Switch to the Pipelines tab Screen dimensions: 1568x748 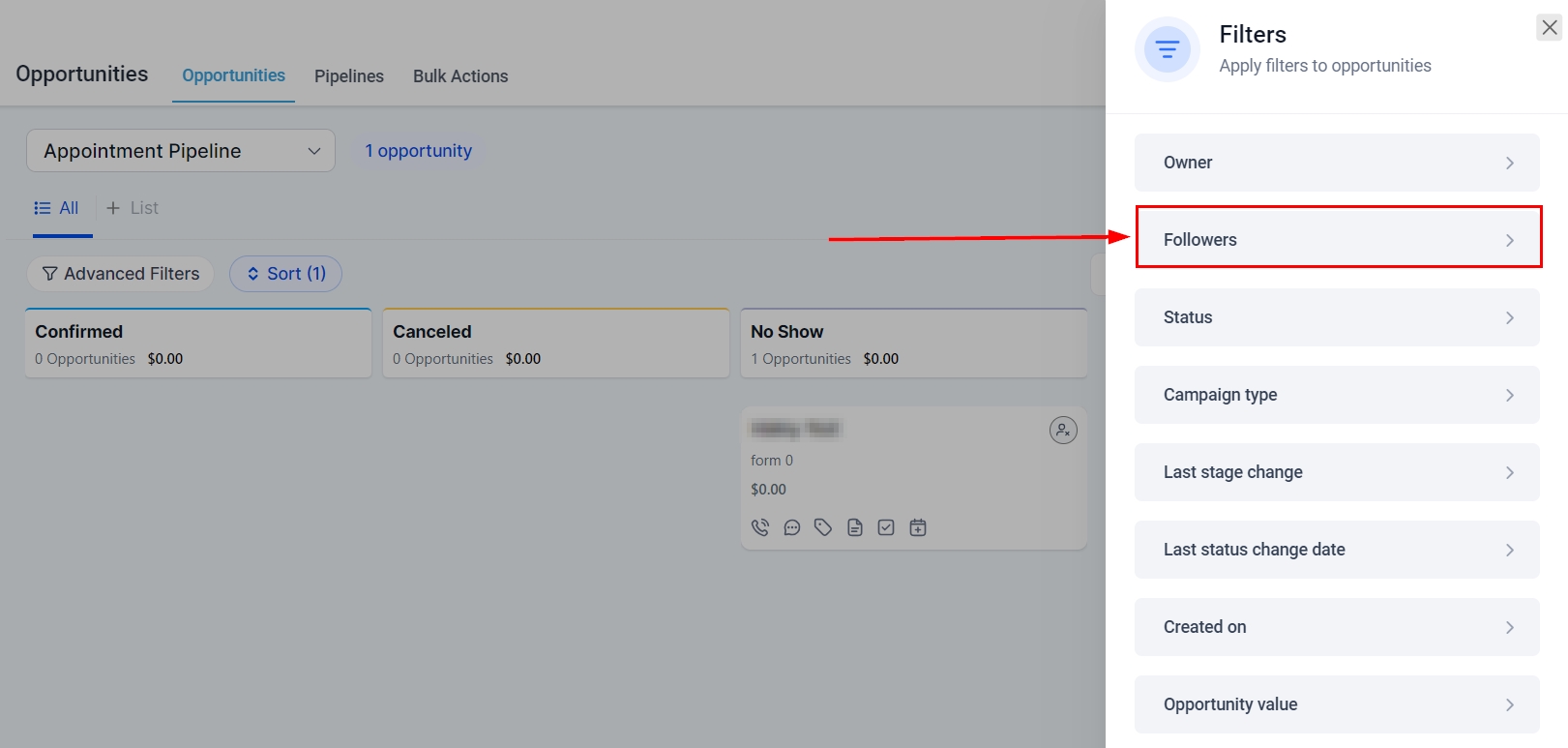[349, 76]
